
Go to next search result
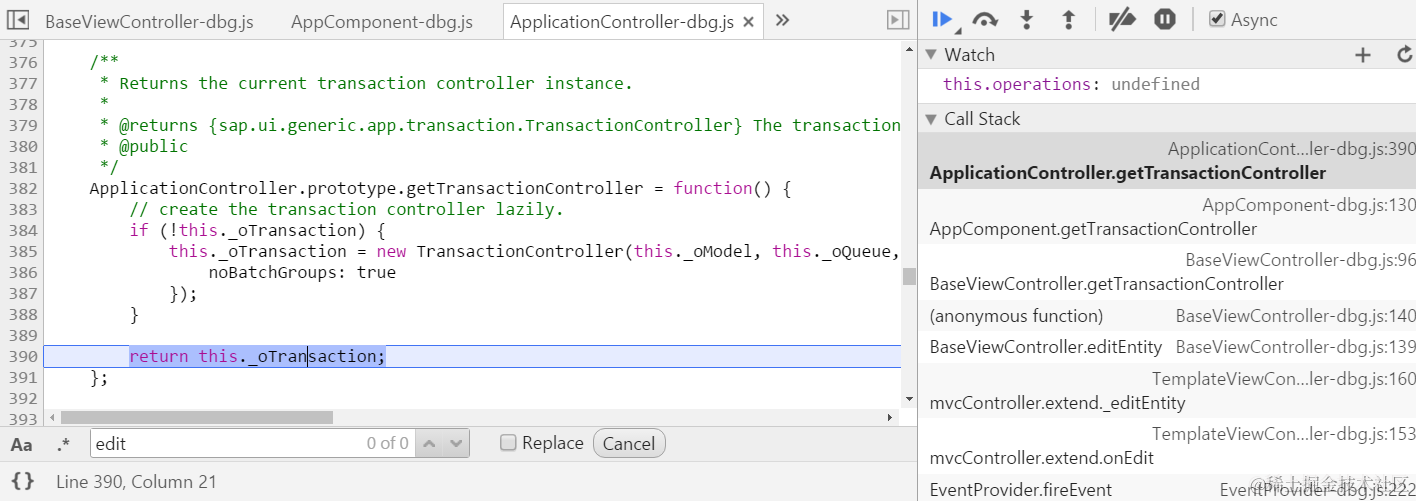coord(456,443)
